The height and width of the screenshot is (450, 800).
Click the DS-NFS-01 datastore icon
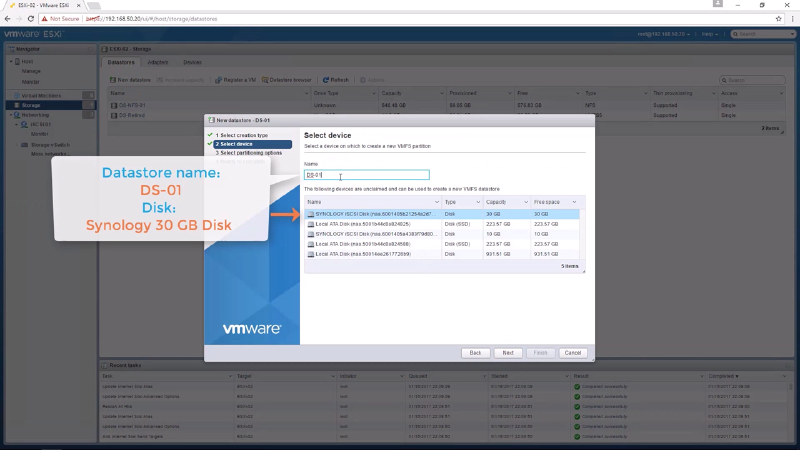[x=114, y=106]
